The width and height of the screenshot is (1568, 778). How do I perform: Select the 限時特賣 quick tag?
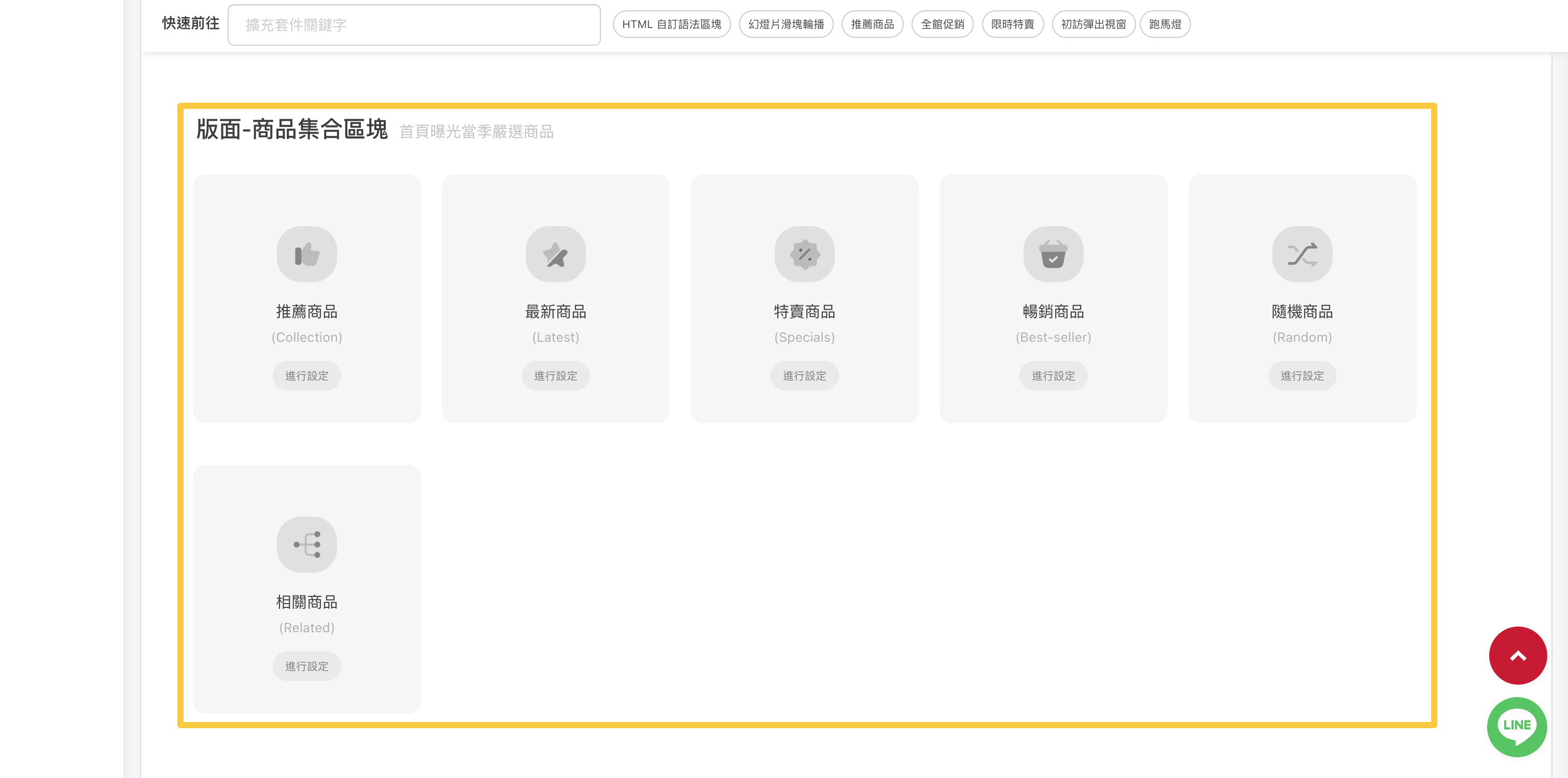pyautogui.click(x=1013, y=24)
